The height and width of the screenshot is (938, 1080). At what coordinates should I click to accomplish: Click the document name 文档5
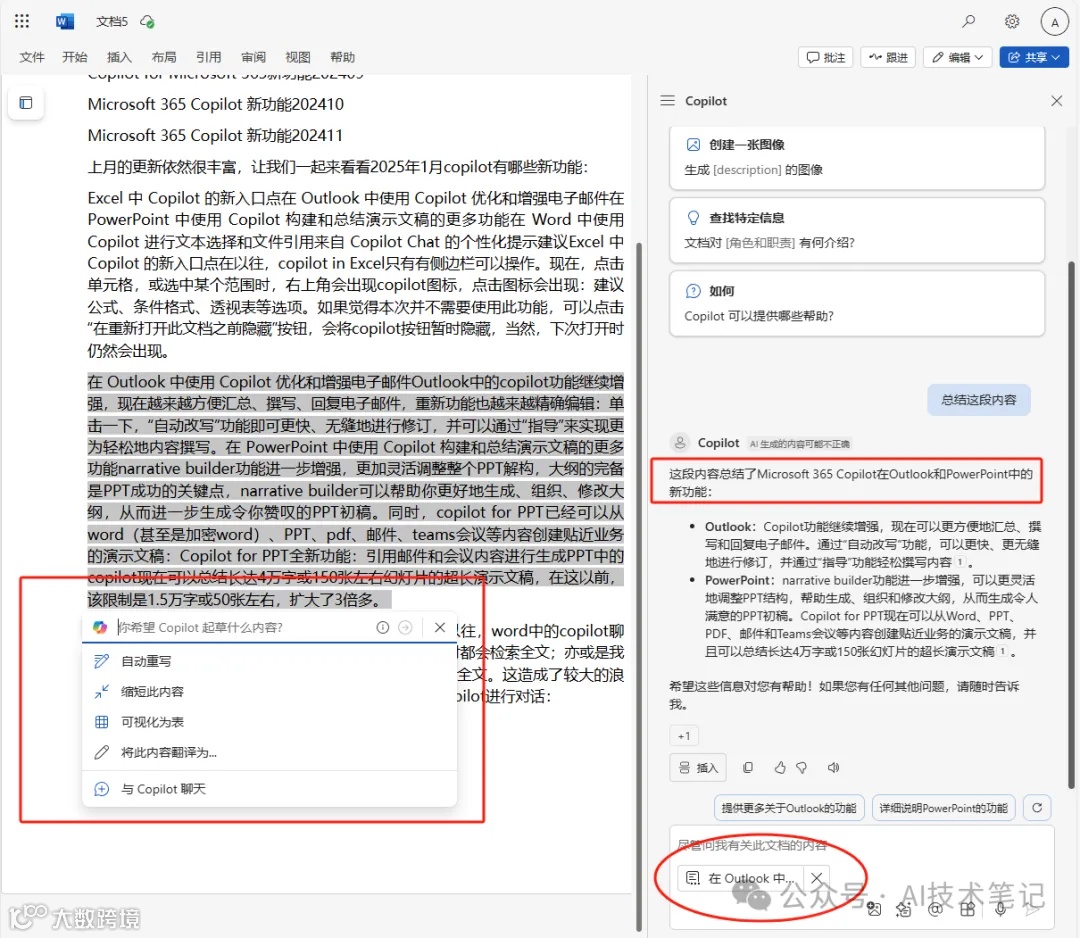coord(112,21)
